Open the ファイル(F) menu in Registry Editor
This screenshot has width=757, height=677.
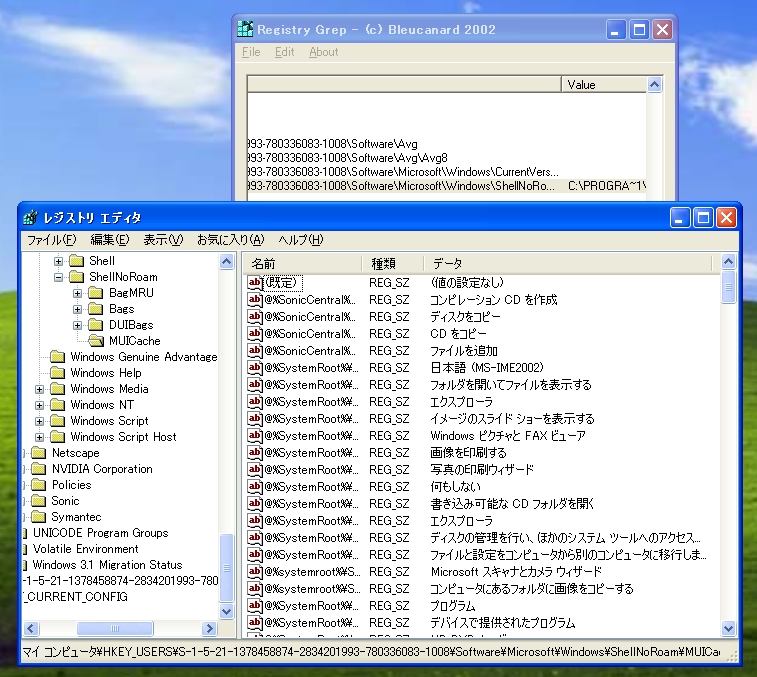pos(51,240)
